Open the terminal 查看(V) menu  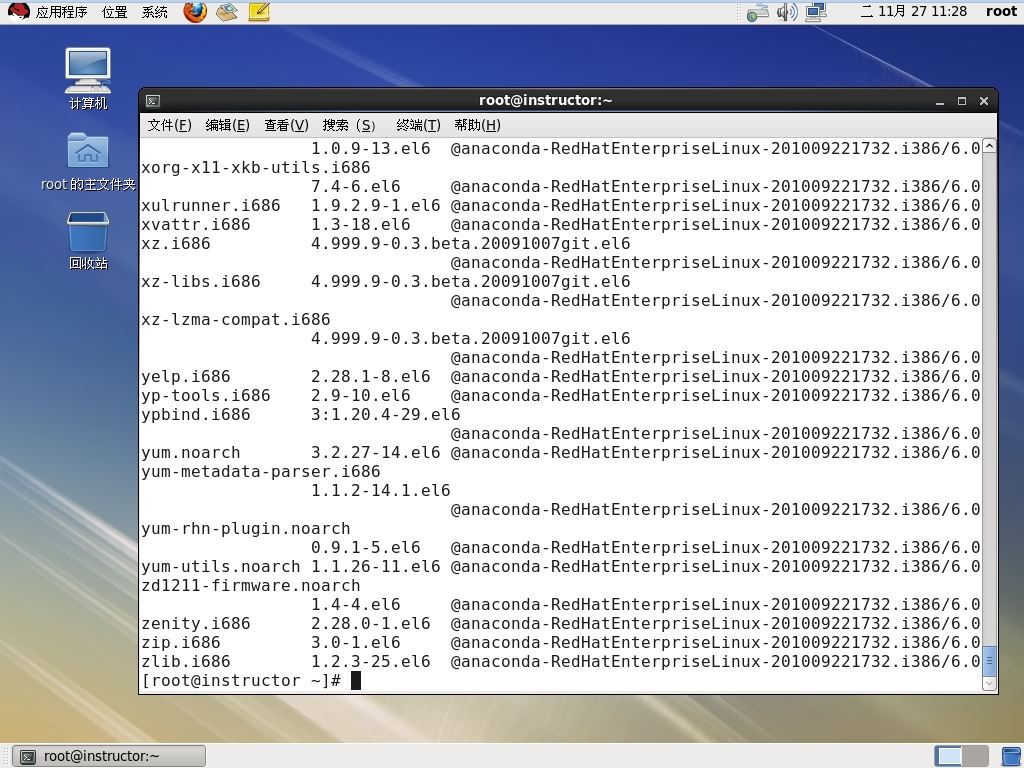coord(286,125)
